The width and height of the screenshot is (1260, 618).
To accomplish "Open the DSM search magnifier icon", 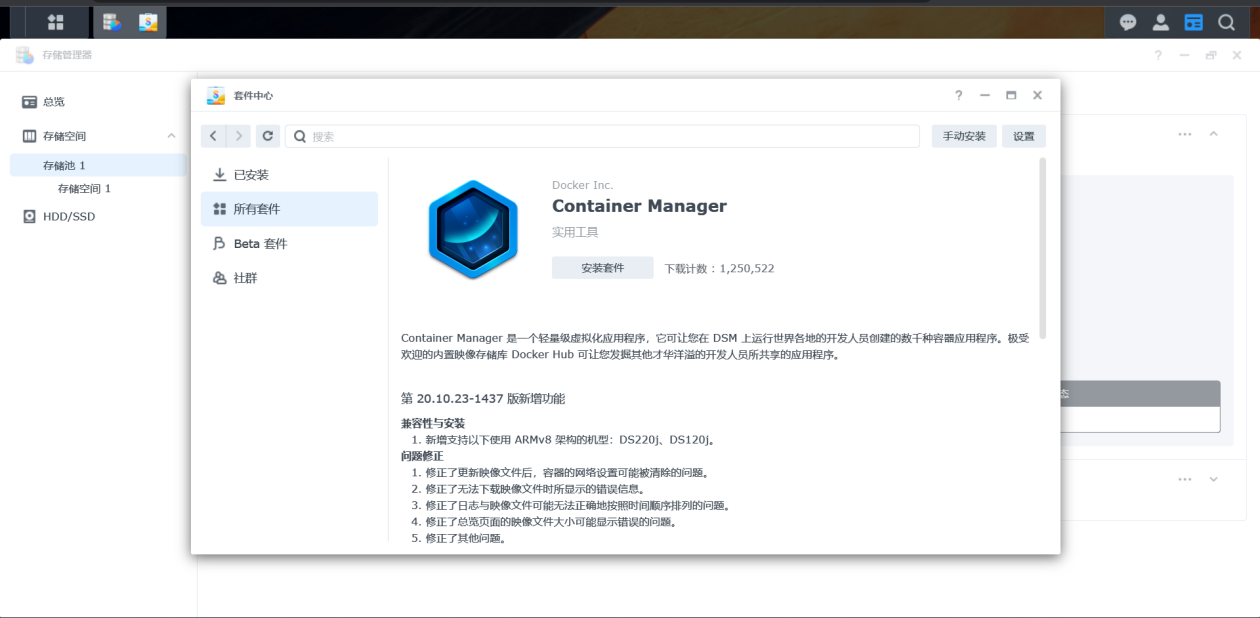I will [x=1226, y=22].
